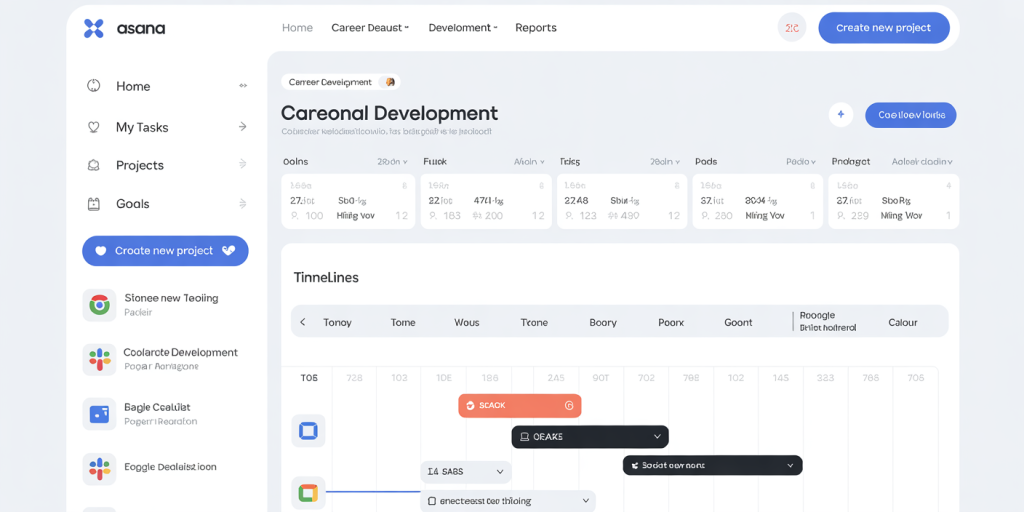Expand the chevron on the black OEAKS bar

657,437
